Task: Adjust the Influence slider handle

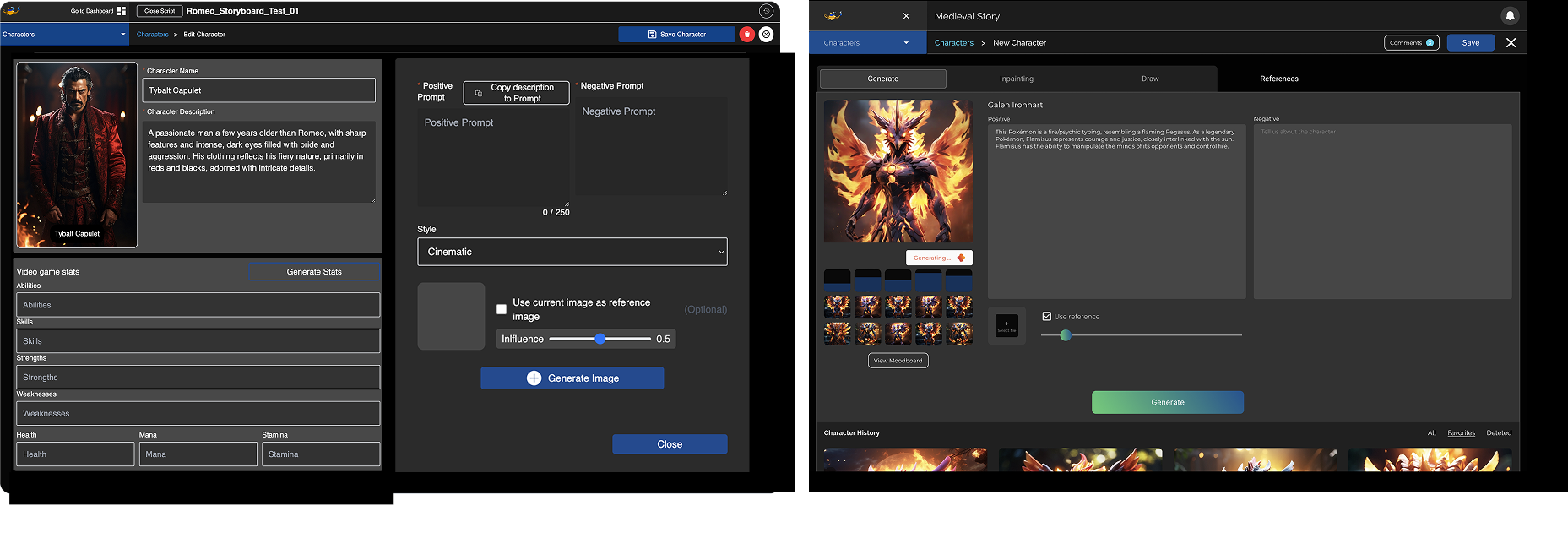Action: click(600, 339)
